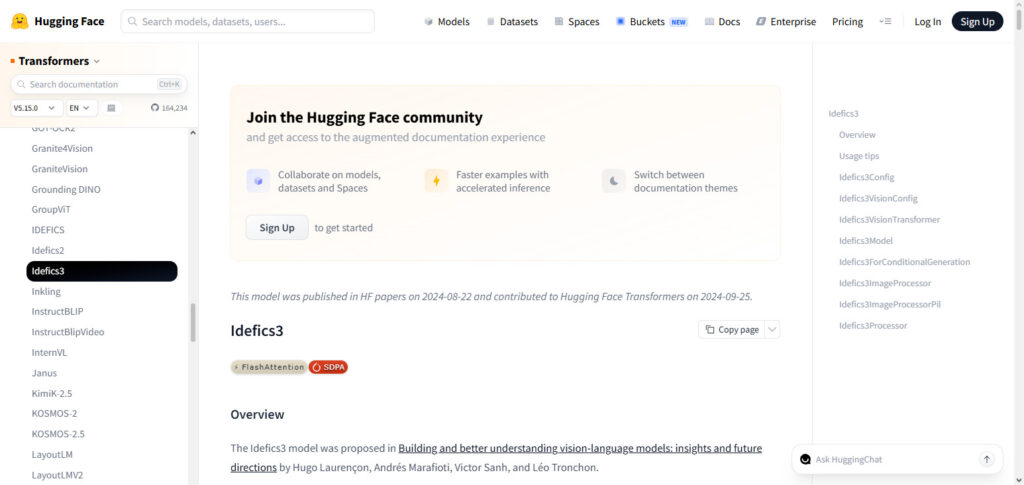
Task: Click the Datasets icon in navbar
Action: coord(490,22)
